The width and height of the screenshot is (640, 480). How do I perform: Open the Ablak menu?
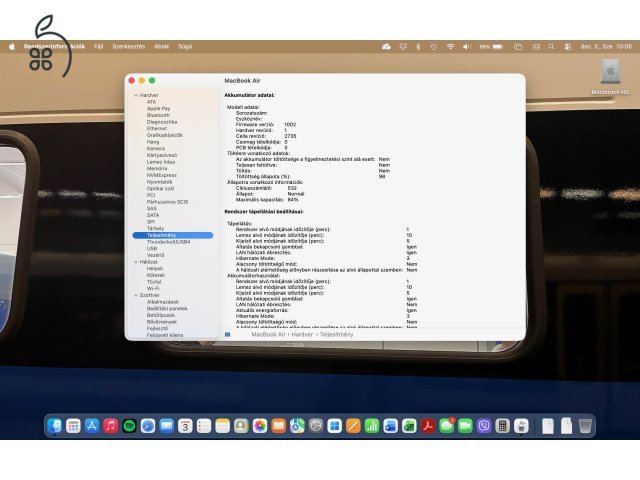162,47
